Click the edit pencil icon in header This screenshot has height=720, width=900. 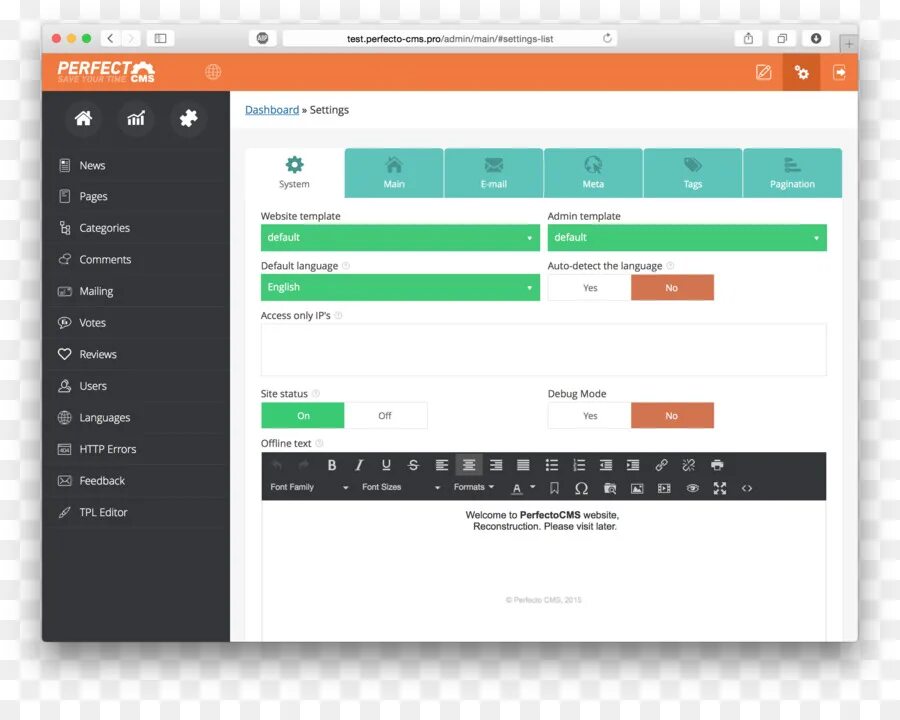pos(763,72)
